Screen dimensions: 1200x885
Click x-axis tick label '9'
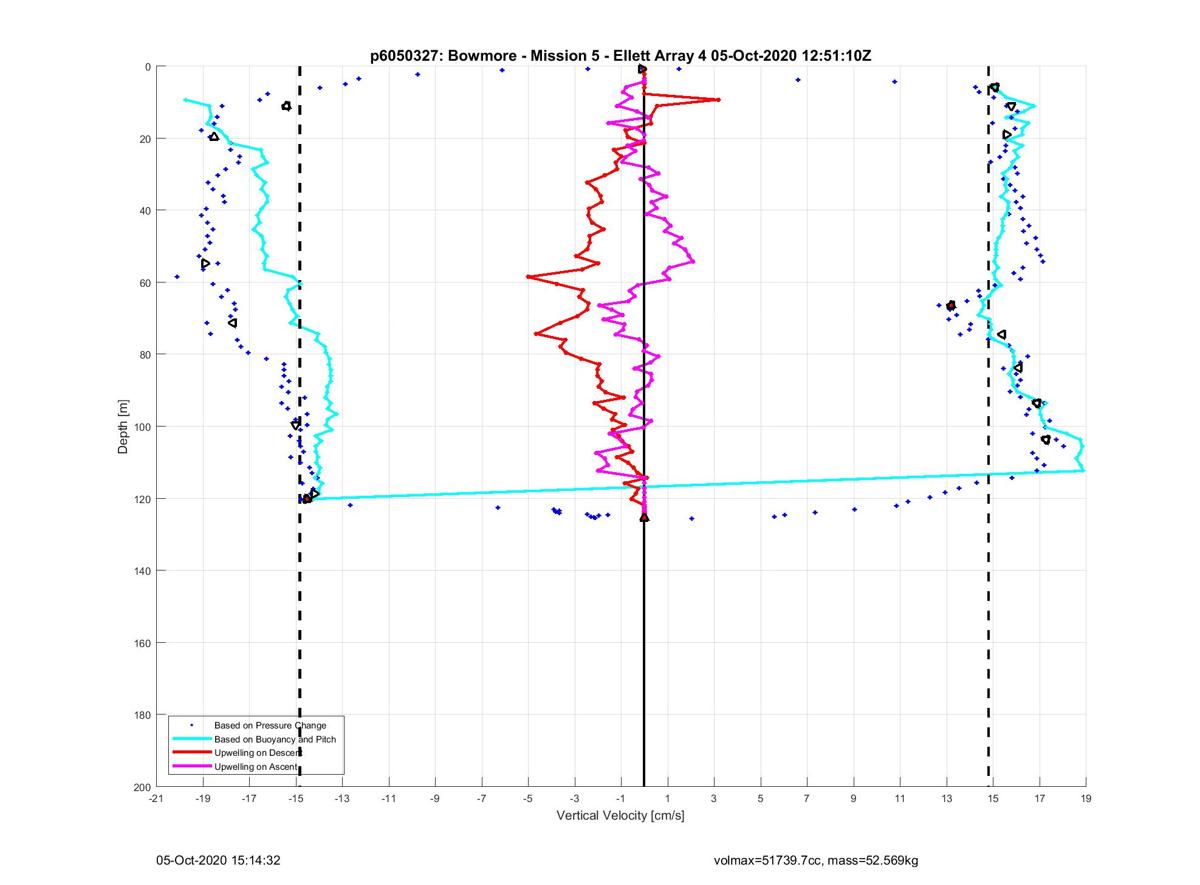pos(854,799)
